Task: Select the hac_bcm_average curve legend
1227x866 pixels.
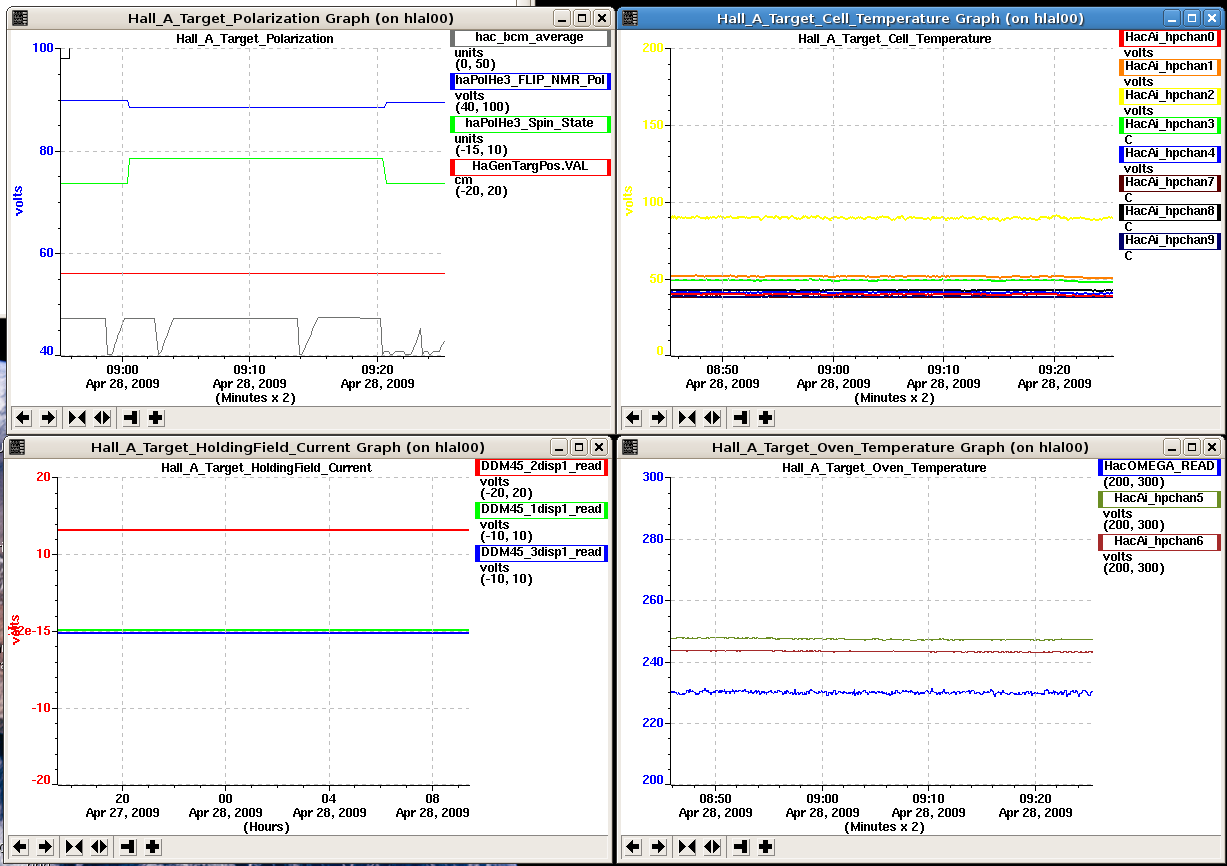Action: click(x=531, y=38)
